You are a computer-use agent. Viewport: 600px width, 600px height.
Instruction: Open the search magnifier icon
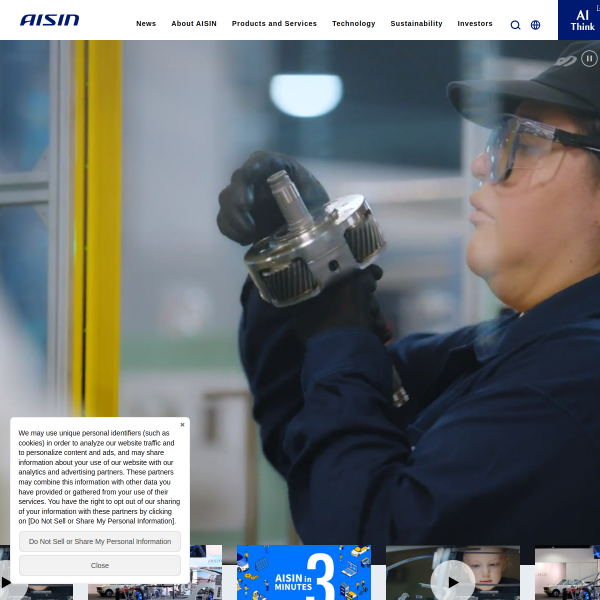tap(515, 25)
